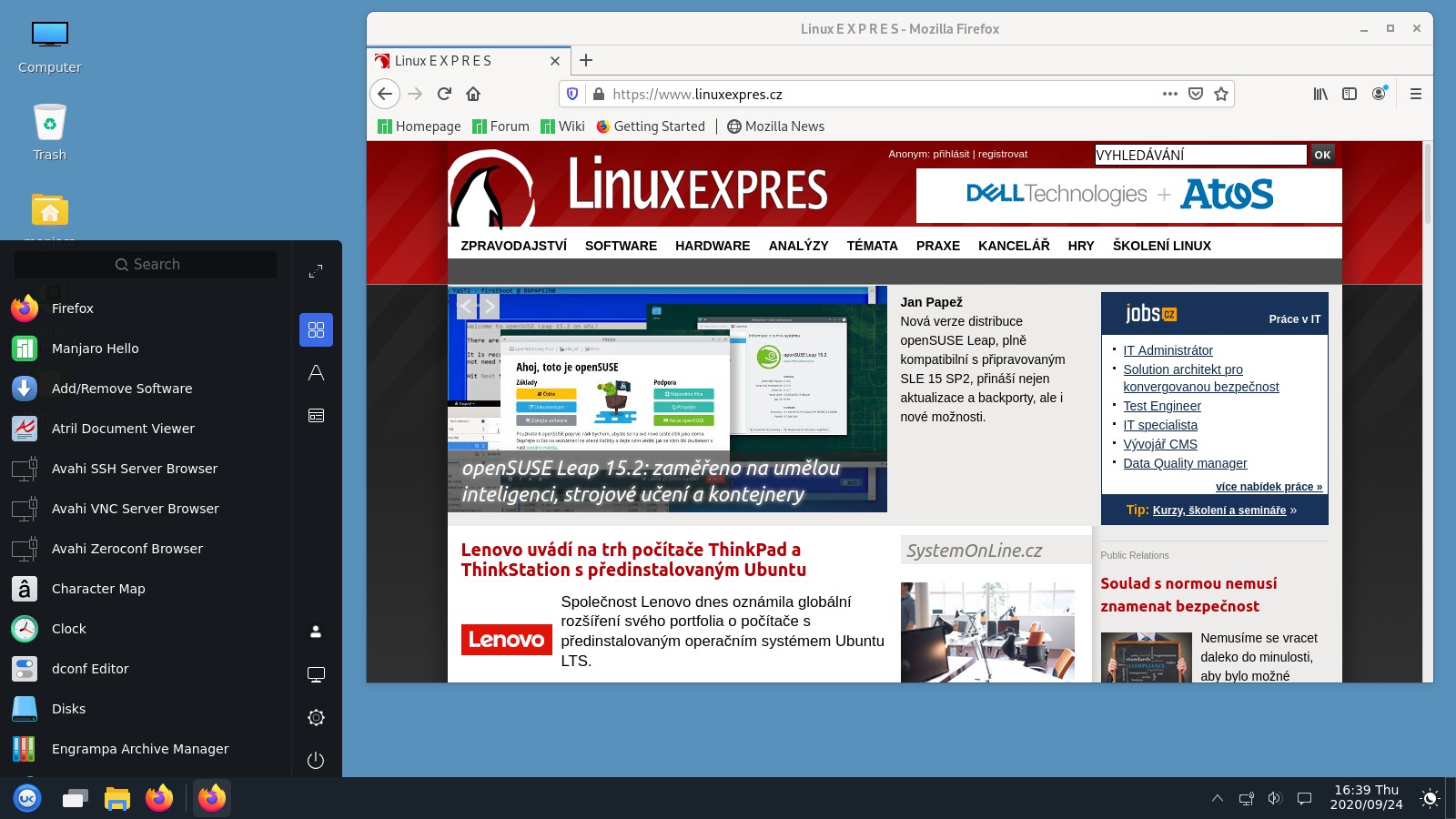Open the Wiki bookmark
This screenshot has width=1456, height=819.
point(562,126)
